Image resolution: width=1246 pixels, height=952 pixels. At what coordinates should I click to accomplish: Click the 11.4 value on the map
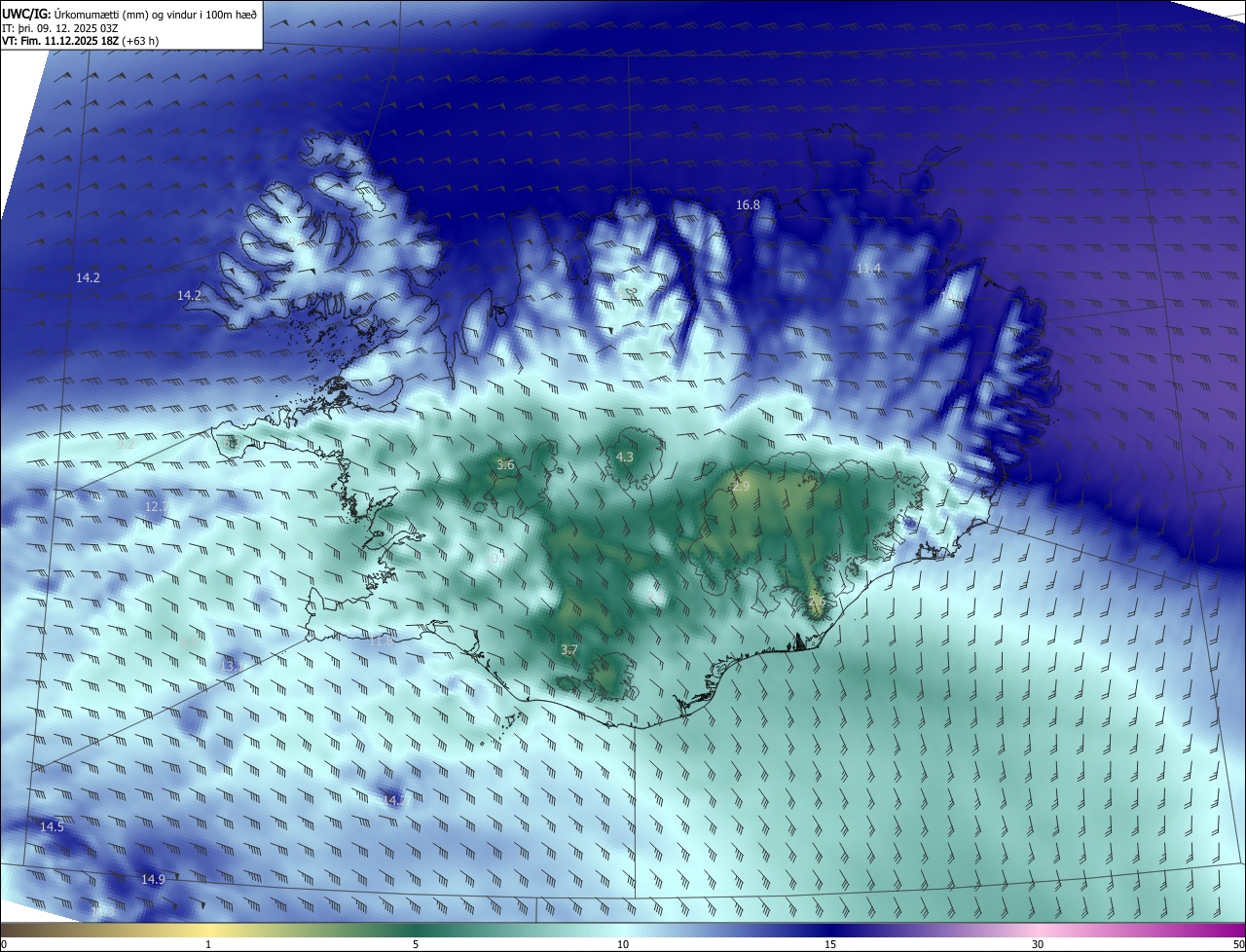868,268
